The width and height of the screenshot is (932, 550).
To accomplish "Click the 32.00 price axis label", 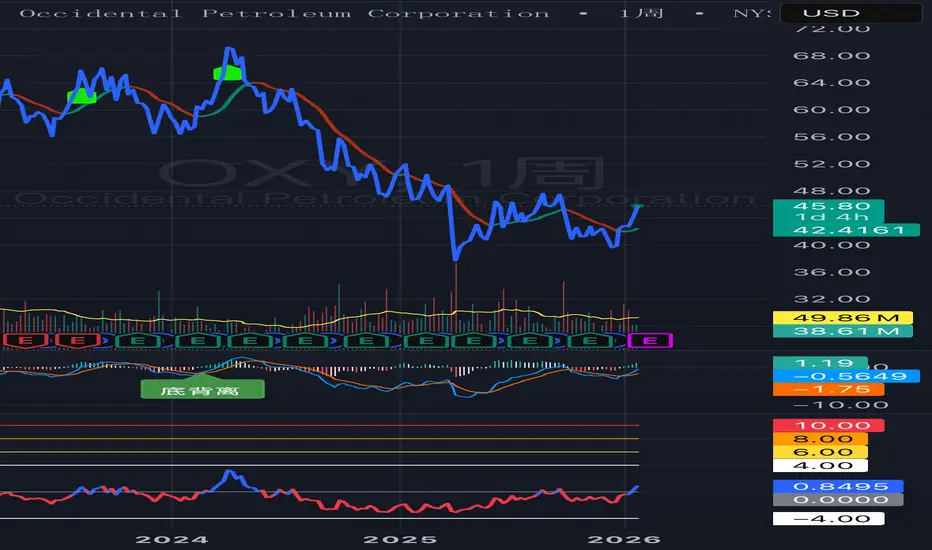I will click(832, 299).
